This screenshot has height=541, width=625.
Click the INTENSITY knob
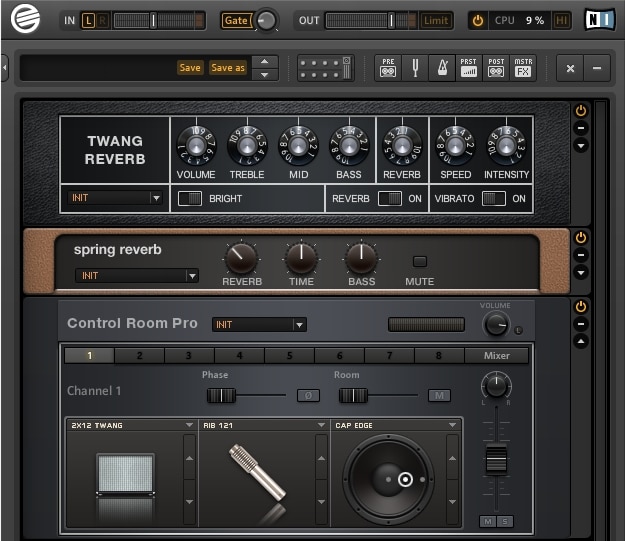pos(506,146)
